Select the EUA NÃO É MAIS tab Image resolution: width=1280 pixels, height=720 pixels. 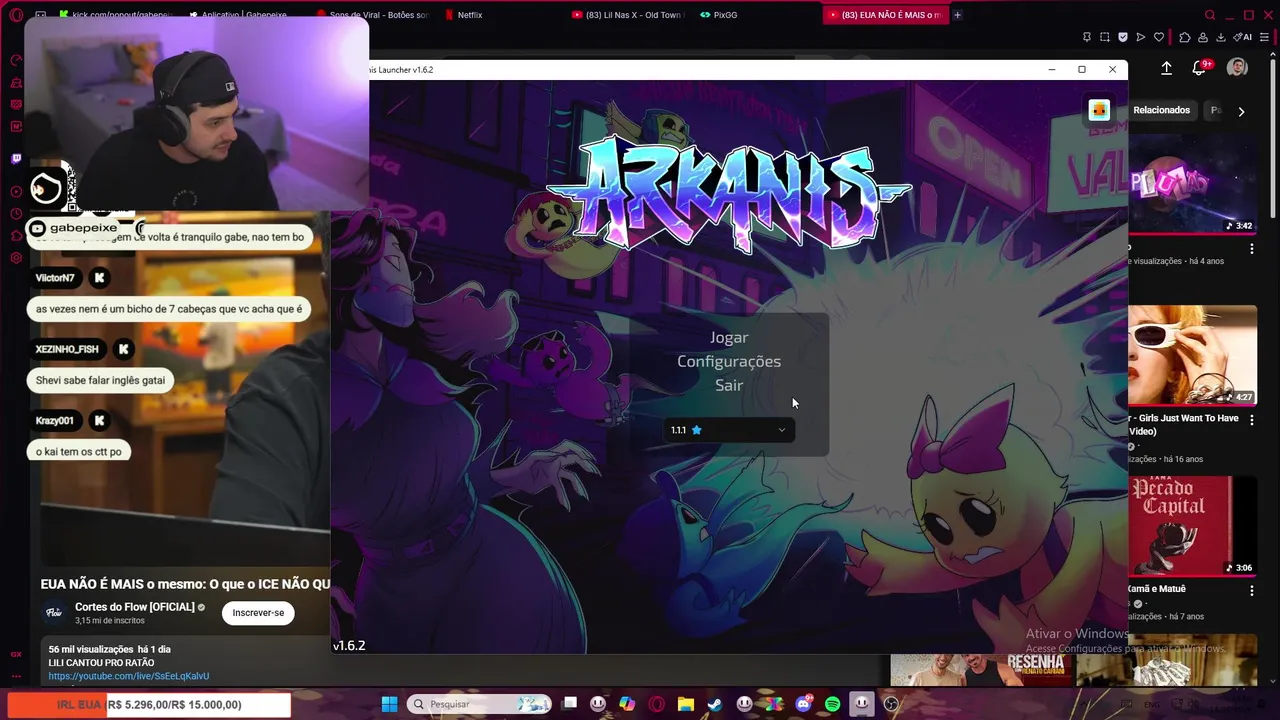tap(885, 15)
